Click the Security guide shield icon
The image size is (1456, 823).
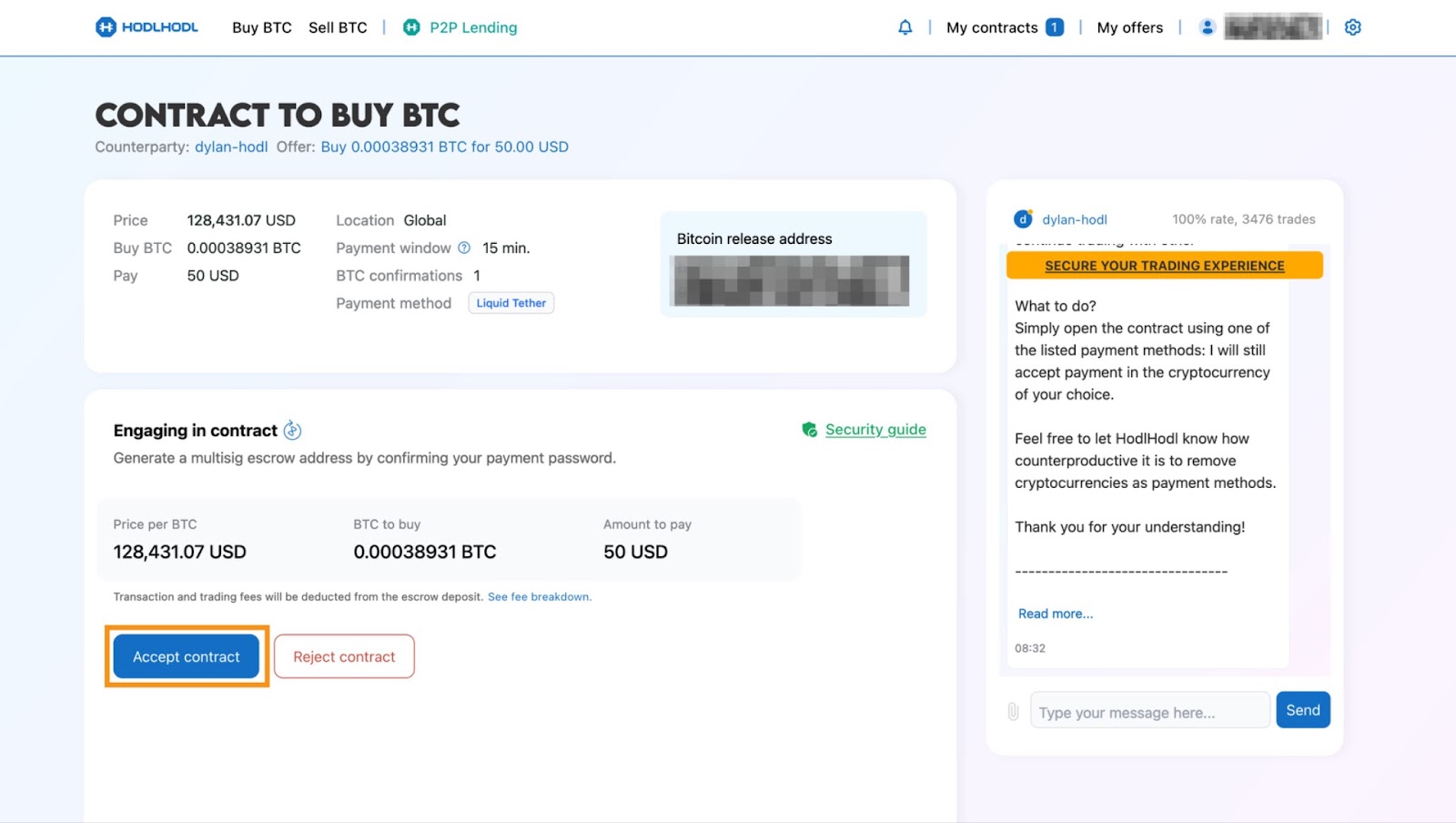coord(809,430)
